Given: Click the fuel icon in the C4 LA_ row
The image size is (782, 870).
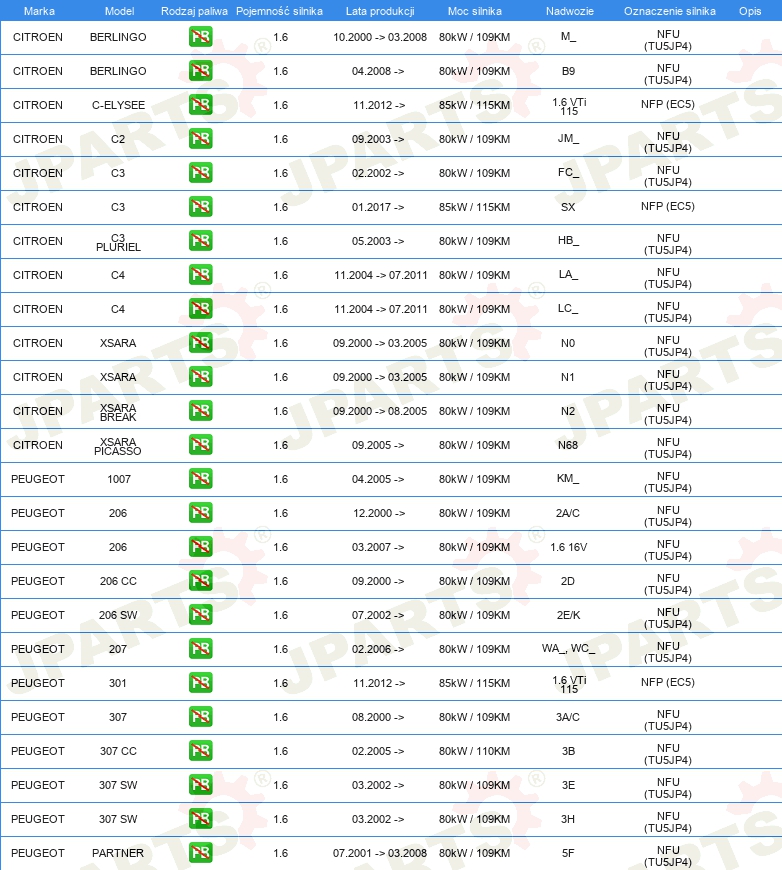Looking at the screenshot, I should [200, 275].
